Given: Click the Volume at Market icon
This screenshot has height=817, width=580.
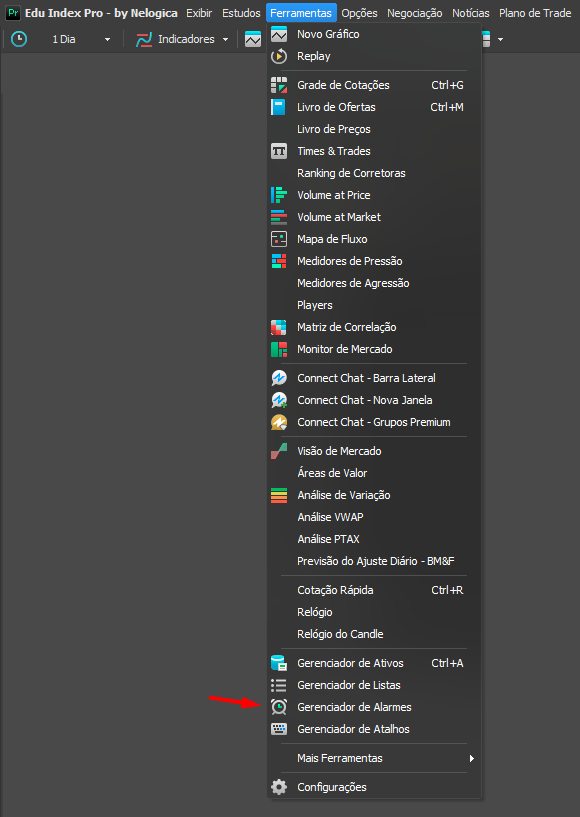Looking at the screenshot, I should coord(279,217).
